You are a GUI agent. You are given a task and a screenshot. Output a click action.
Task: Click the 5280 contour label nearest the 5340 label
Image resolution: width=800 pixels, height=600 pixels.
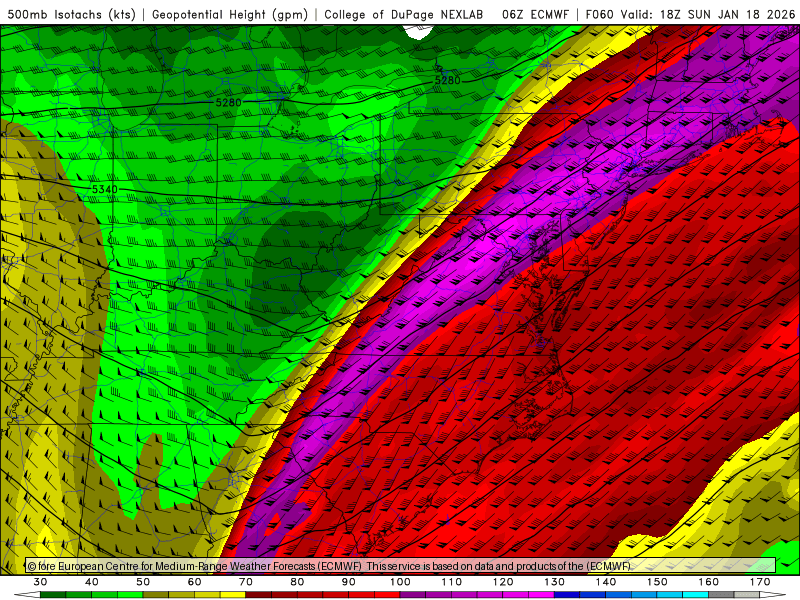coord(228,103)
